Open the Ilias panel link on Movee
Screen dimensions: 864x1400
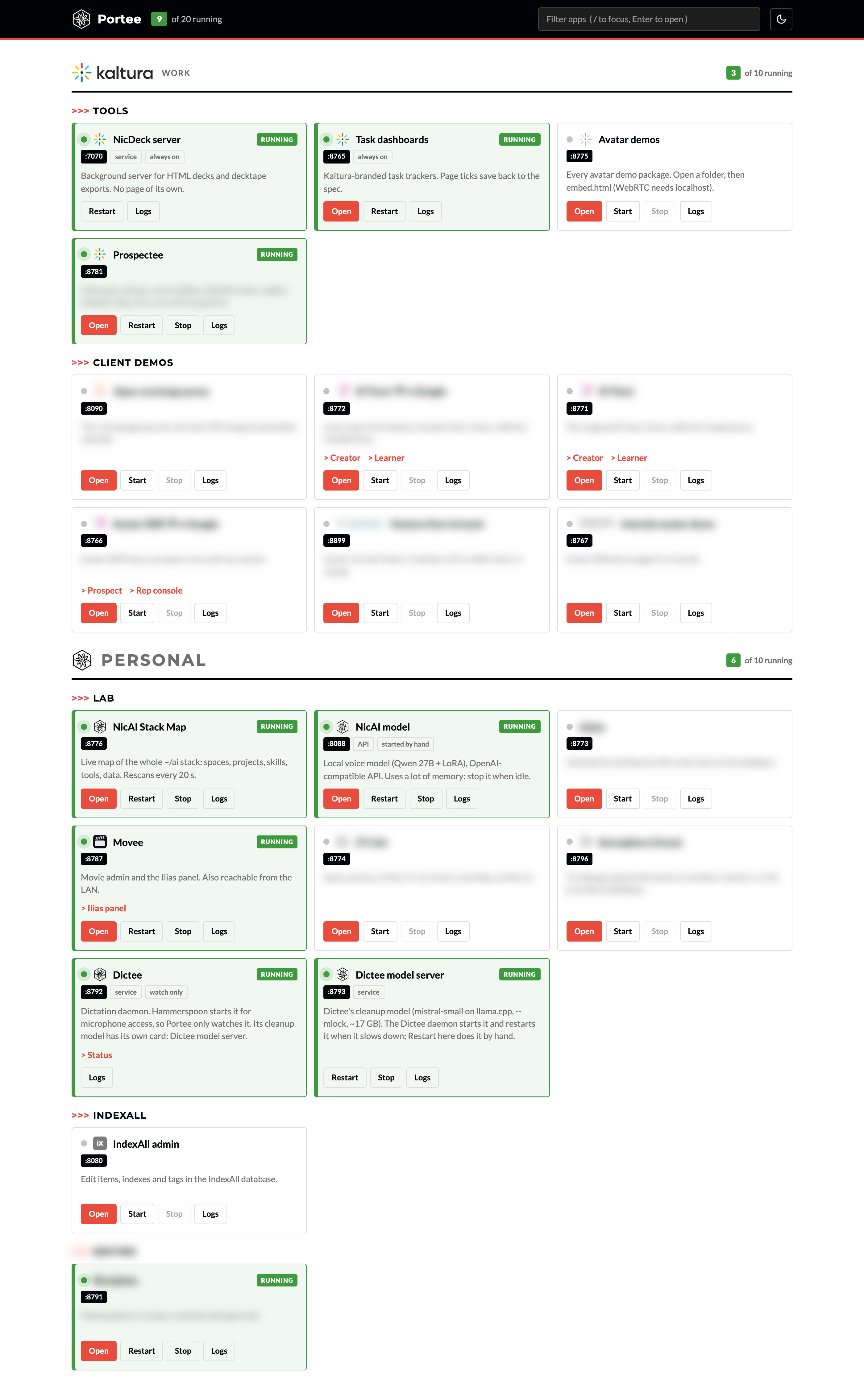coord(103,908)
